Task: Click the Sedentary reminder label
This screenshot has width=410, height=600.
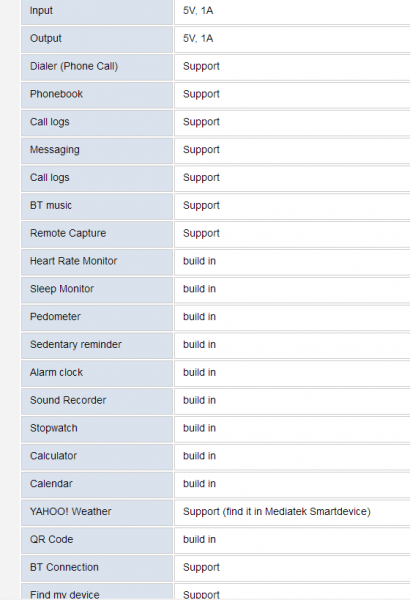Action: pos(76,344)
